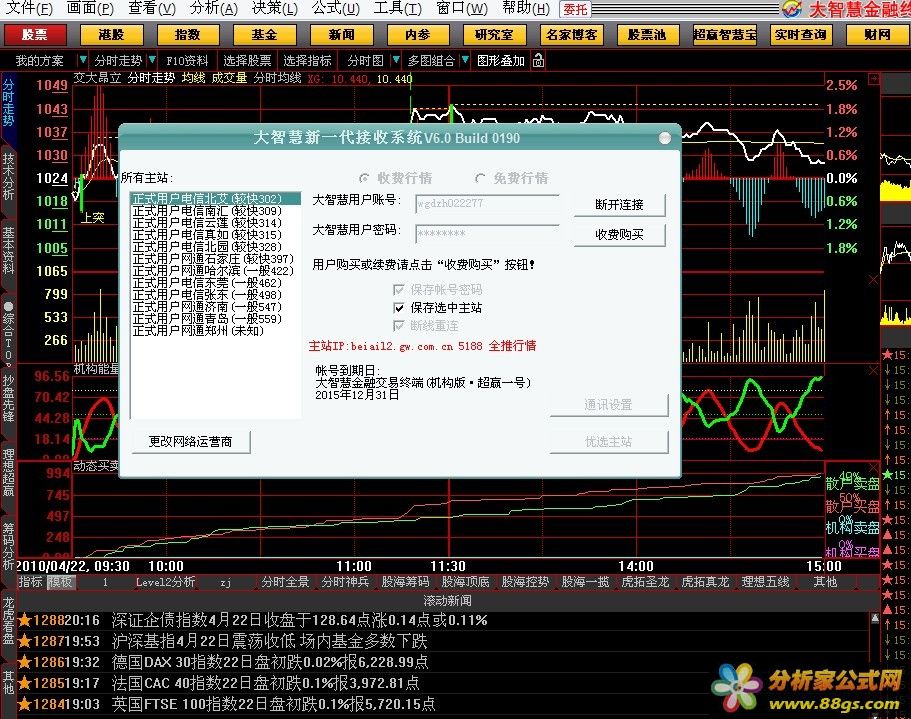Image resolution: width=911 pixels, height=719 pixels.
Task: Open the 公式(U) menu
Action: click(x=336, y=8)
